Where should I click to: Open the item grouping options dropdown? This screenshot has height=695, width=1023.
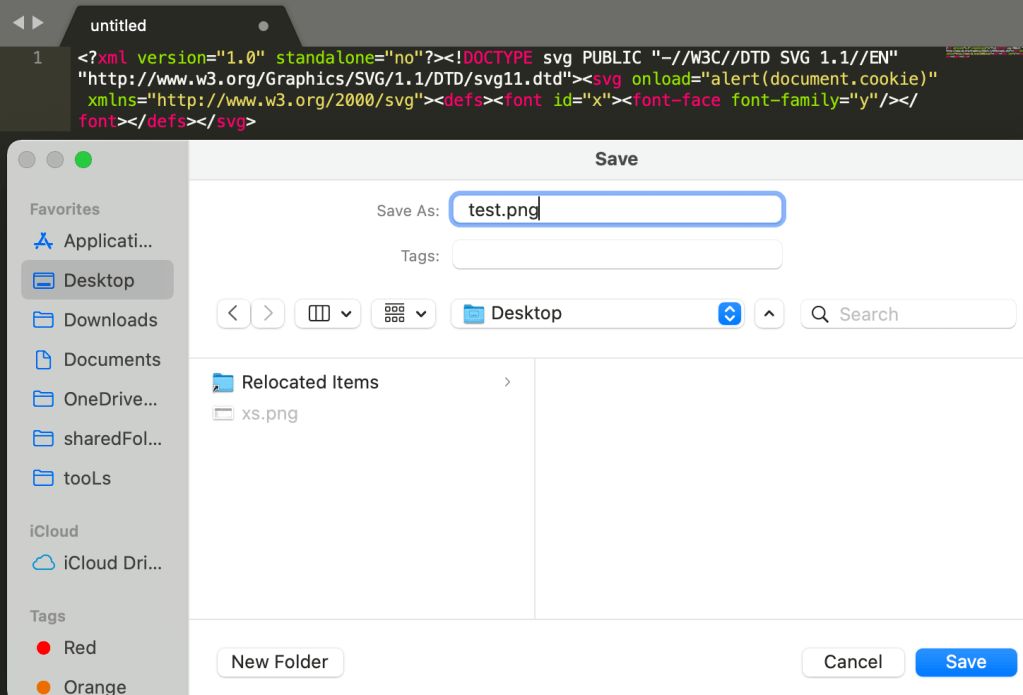tap(404, 314)
